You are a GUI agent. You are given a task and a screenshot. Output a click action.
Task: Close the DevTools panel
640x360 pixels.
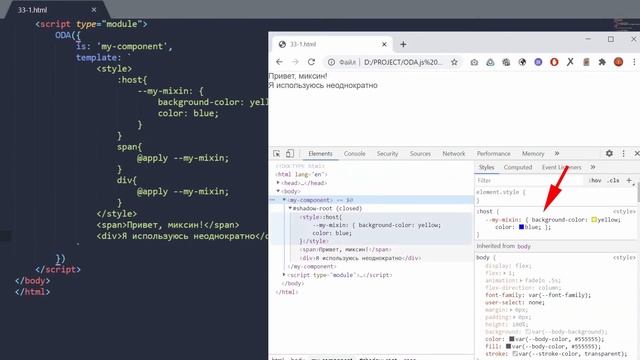[637, 153]
